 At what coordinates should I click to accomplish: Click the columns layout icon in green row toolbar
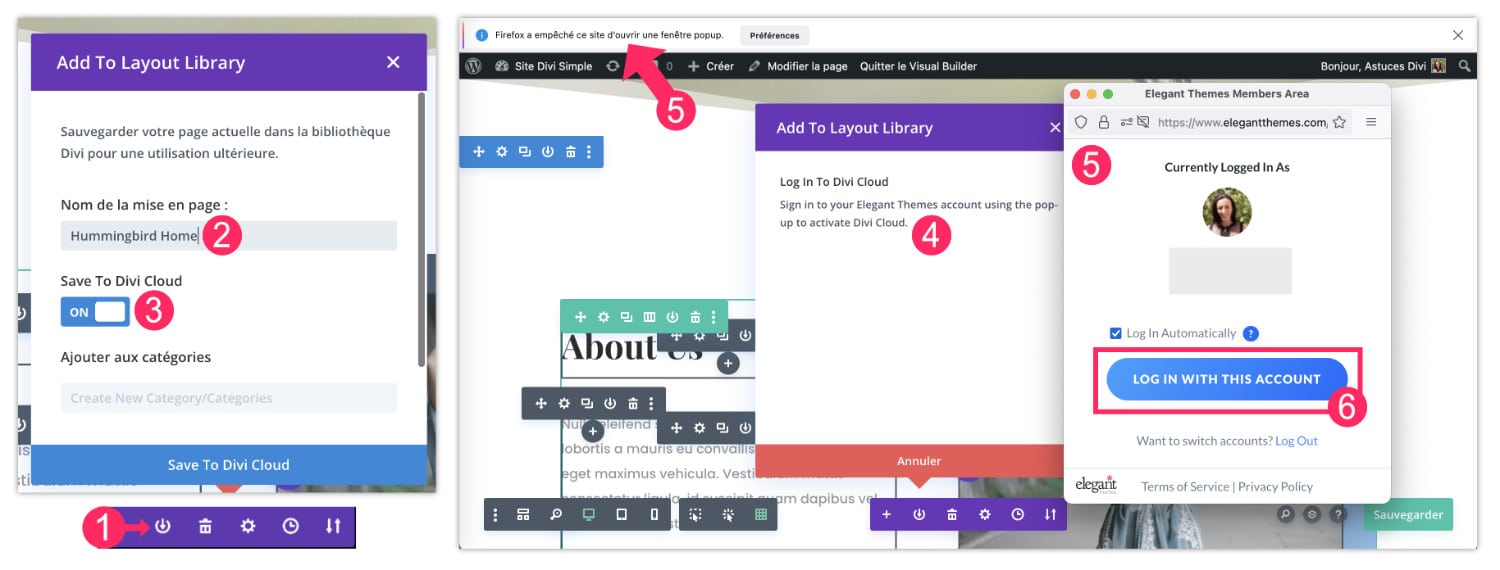(x=649, y=317)
